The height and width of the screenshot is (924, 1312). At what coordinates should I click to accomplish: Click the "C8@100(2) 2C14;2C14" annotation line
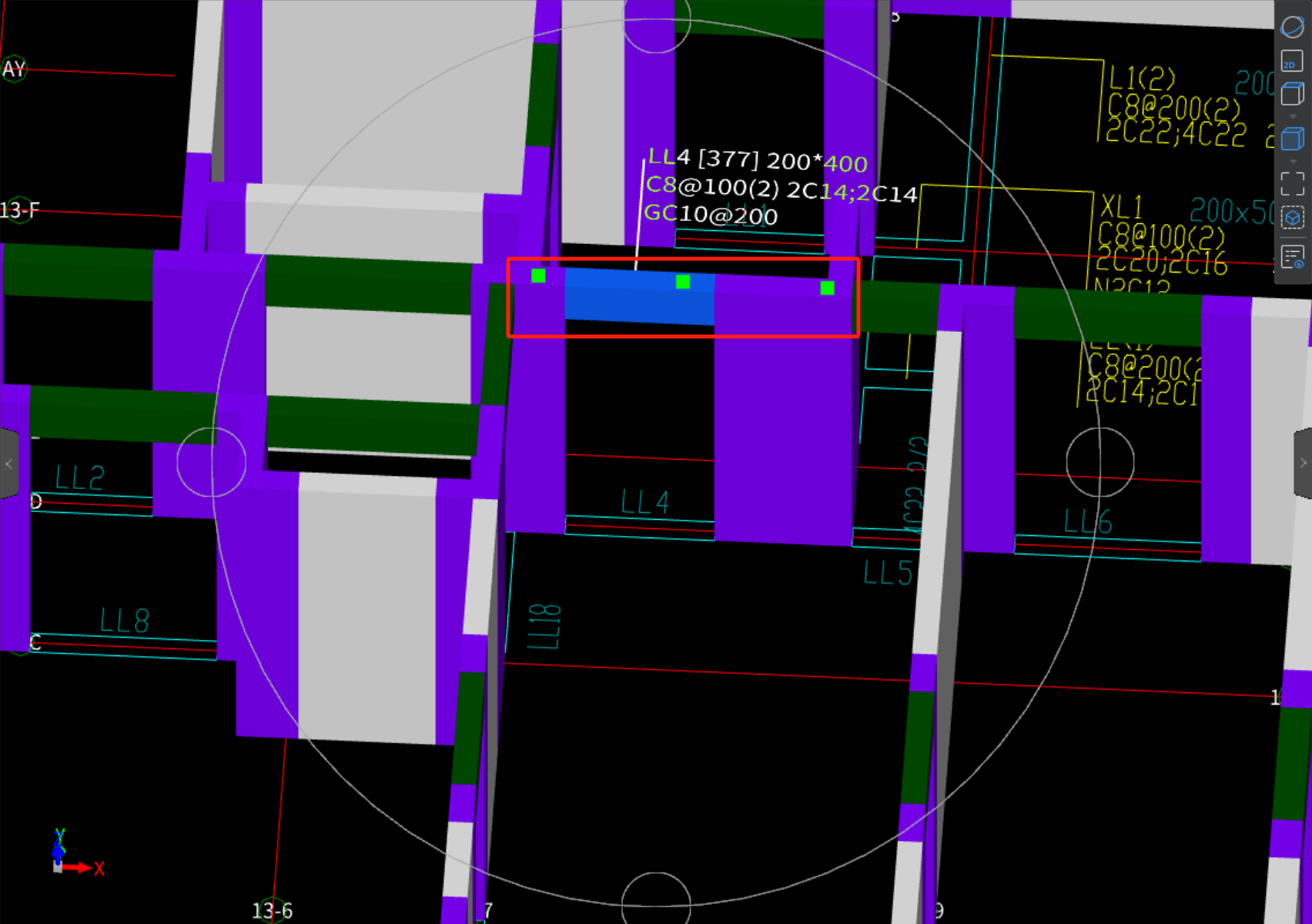point(782,189)
